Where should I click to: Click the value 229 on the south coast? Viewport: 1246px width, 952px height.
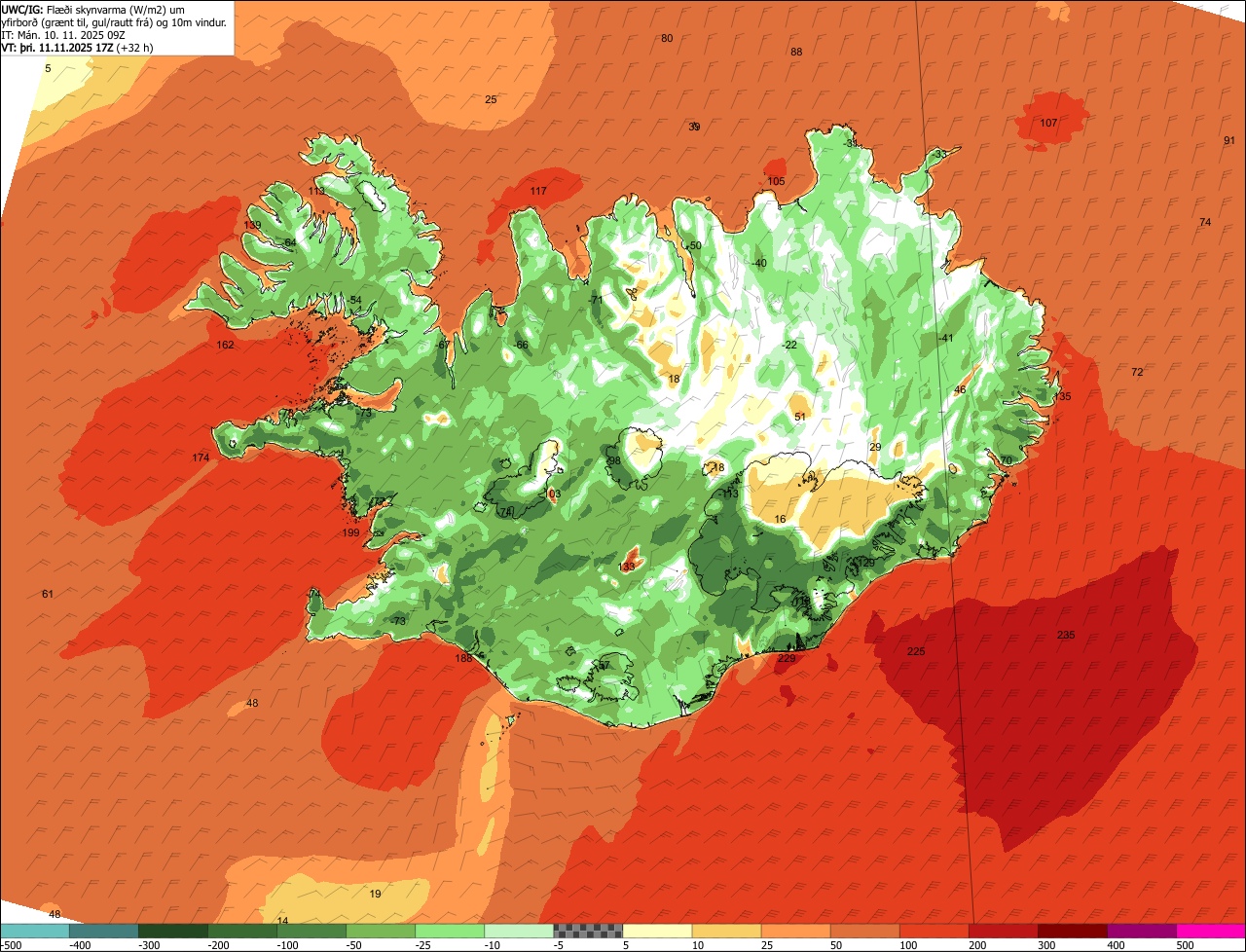pyautogui.click(x=787, y=659)
